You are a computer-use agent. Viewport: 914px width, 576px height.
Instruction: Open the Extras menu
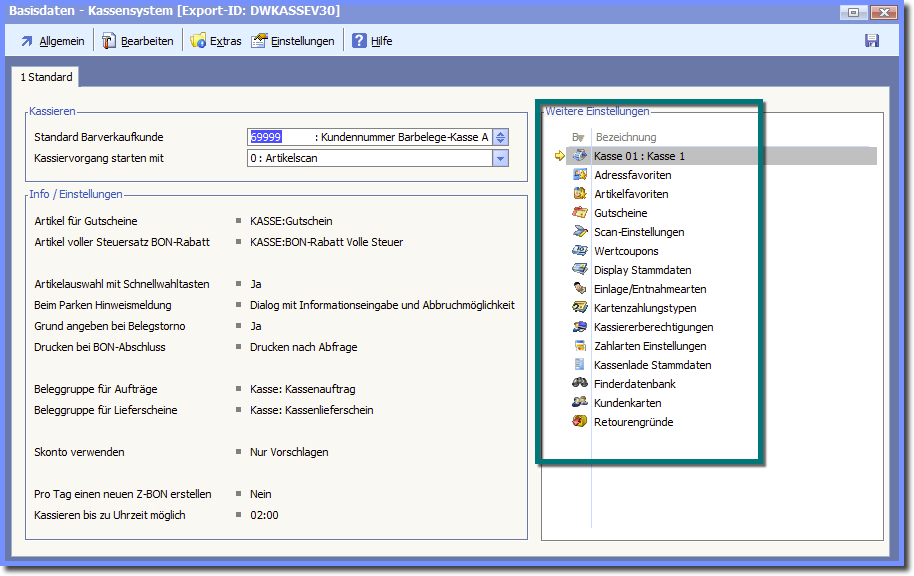click(x=215, y=41)
